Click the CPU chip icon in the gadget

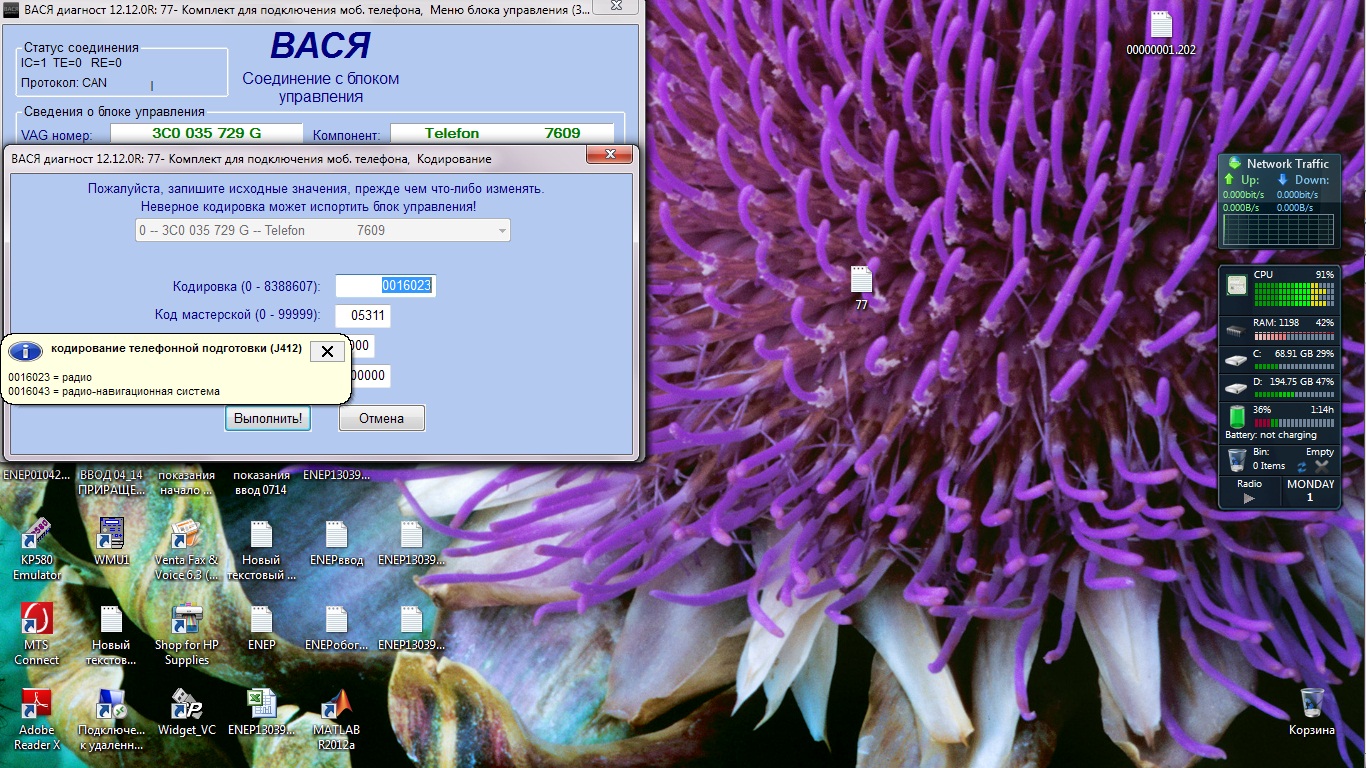point(1237,286)
